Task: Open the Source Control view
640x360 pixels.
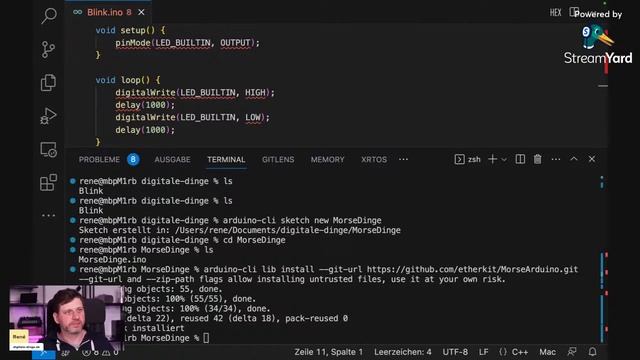Action: tap(48, 49)
